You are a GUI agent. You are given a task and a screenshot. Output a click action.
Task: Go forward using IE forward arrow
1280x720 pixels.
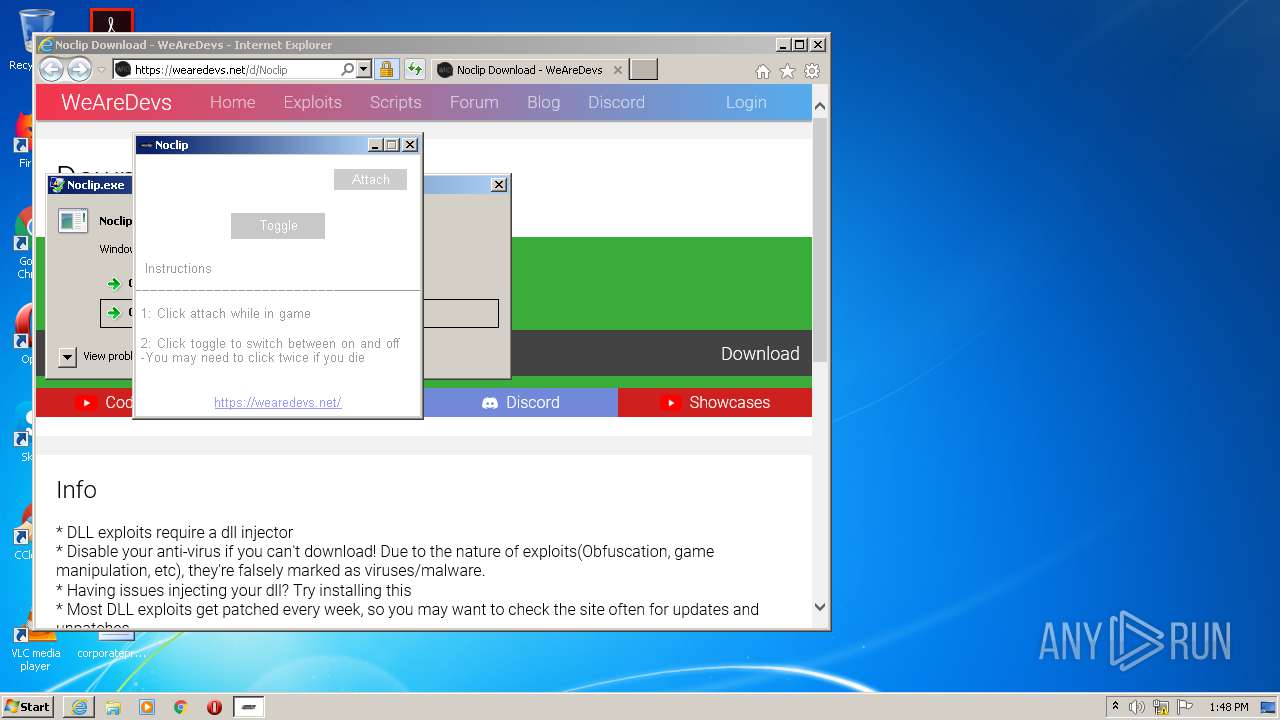pyautogui.click(x=79, y=69)
